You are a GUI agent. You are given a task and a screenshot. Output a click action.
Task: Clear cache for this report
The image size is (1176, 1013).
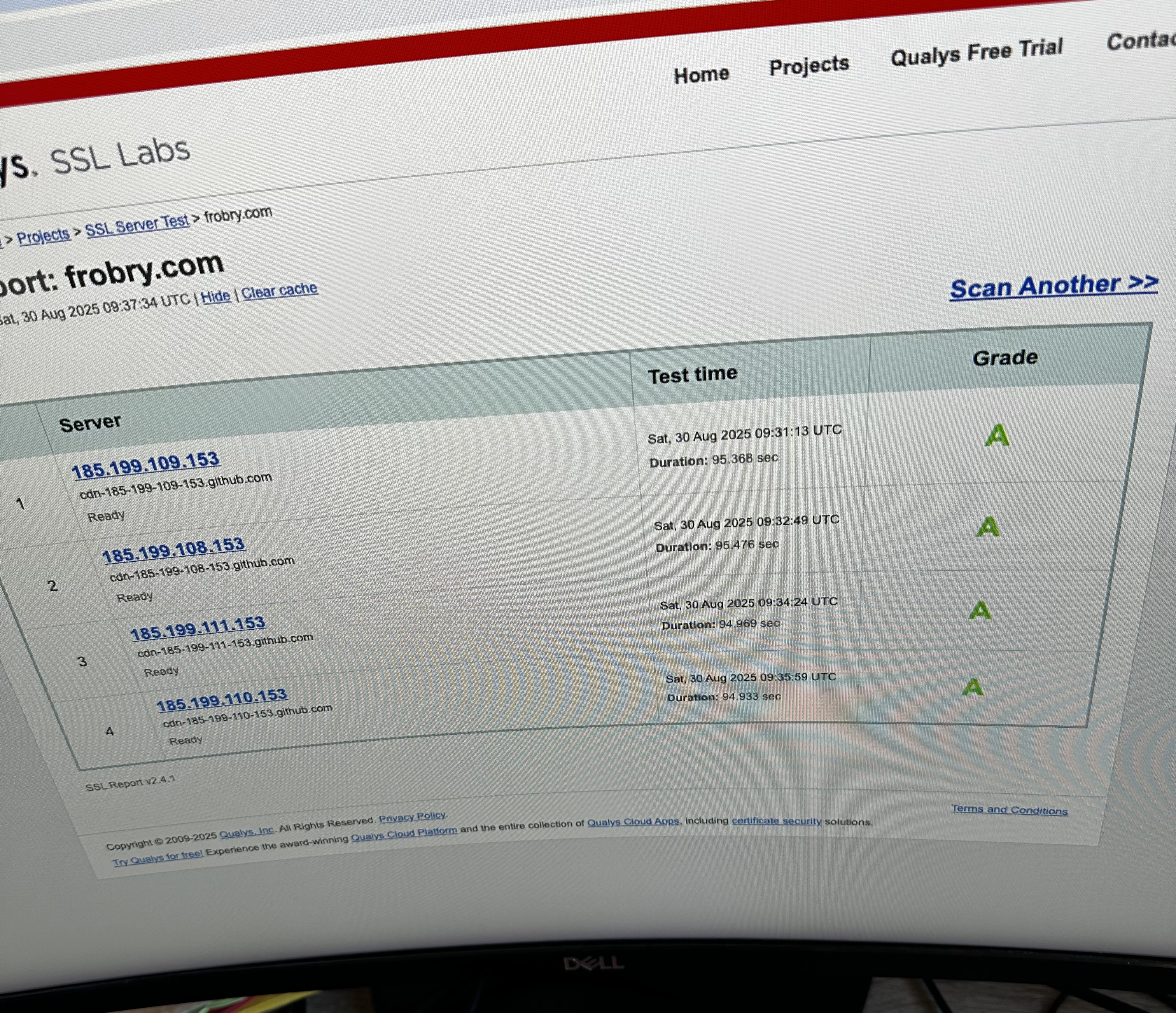point(279,291)
